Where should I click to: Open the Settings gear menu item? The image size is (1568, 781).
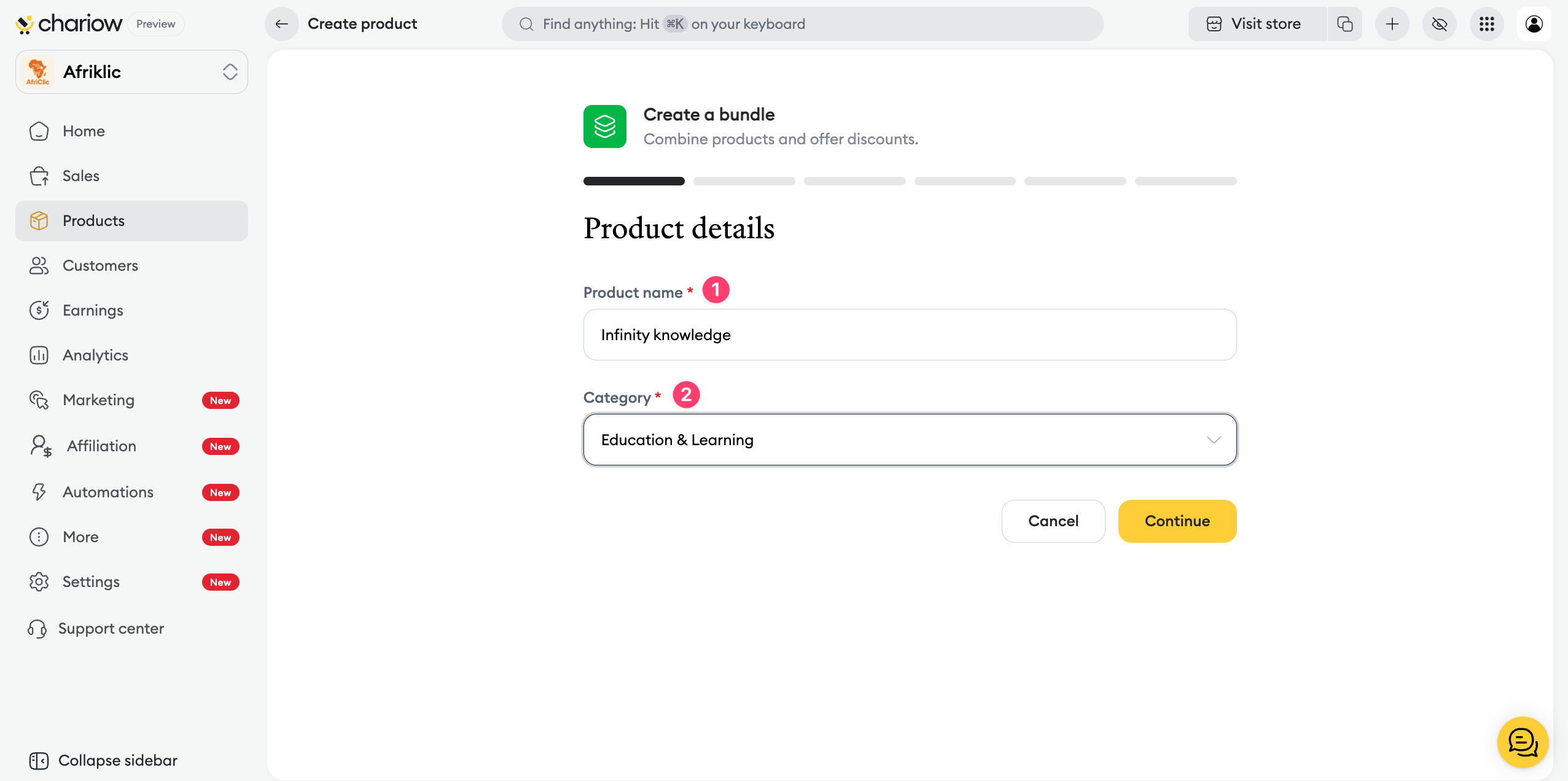91,581
